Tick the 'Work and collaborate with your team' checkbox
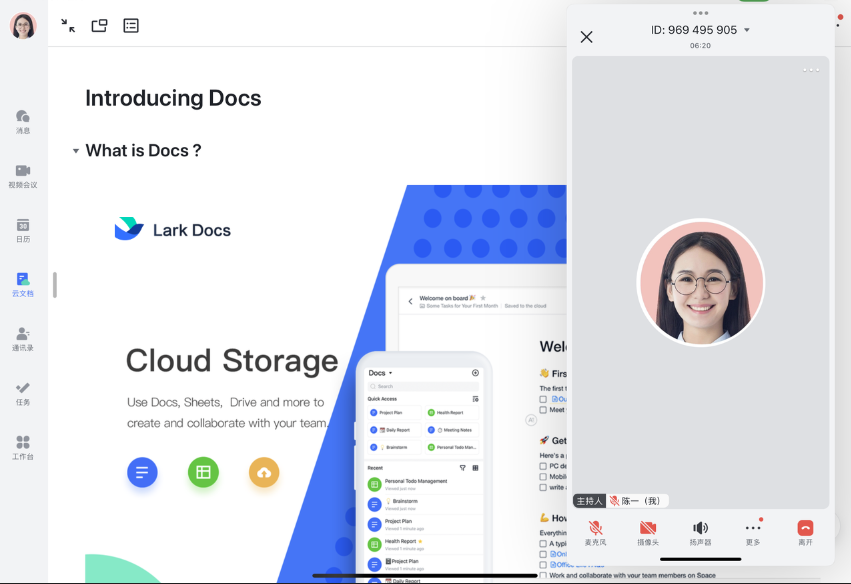The image size is (851, 584). tap(543, 575)
